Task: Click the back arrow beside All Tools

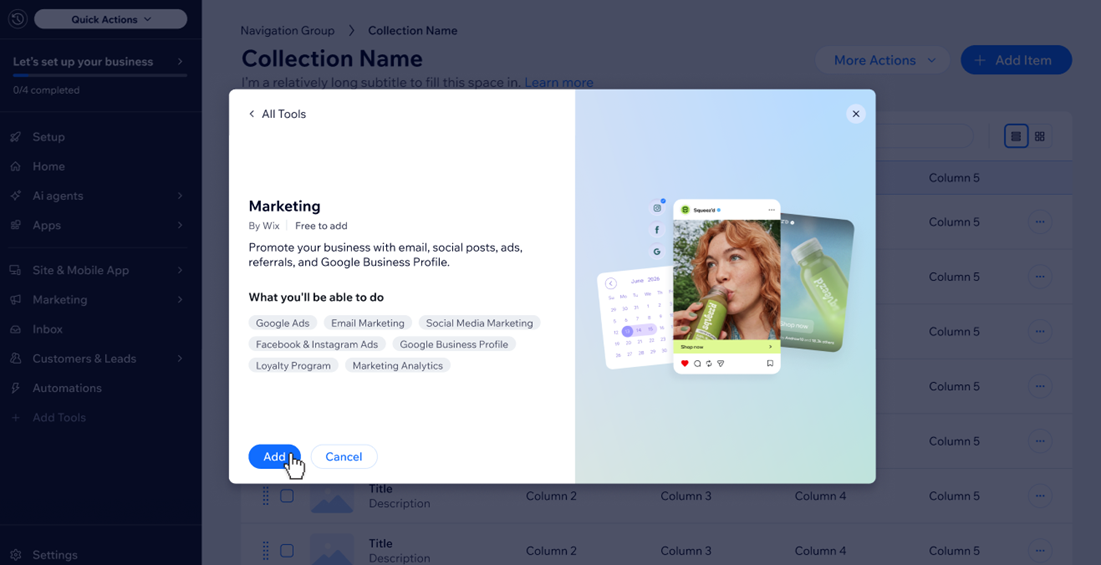Action: 251,114
